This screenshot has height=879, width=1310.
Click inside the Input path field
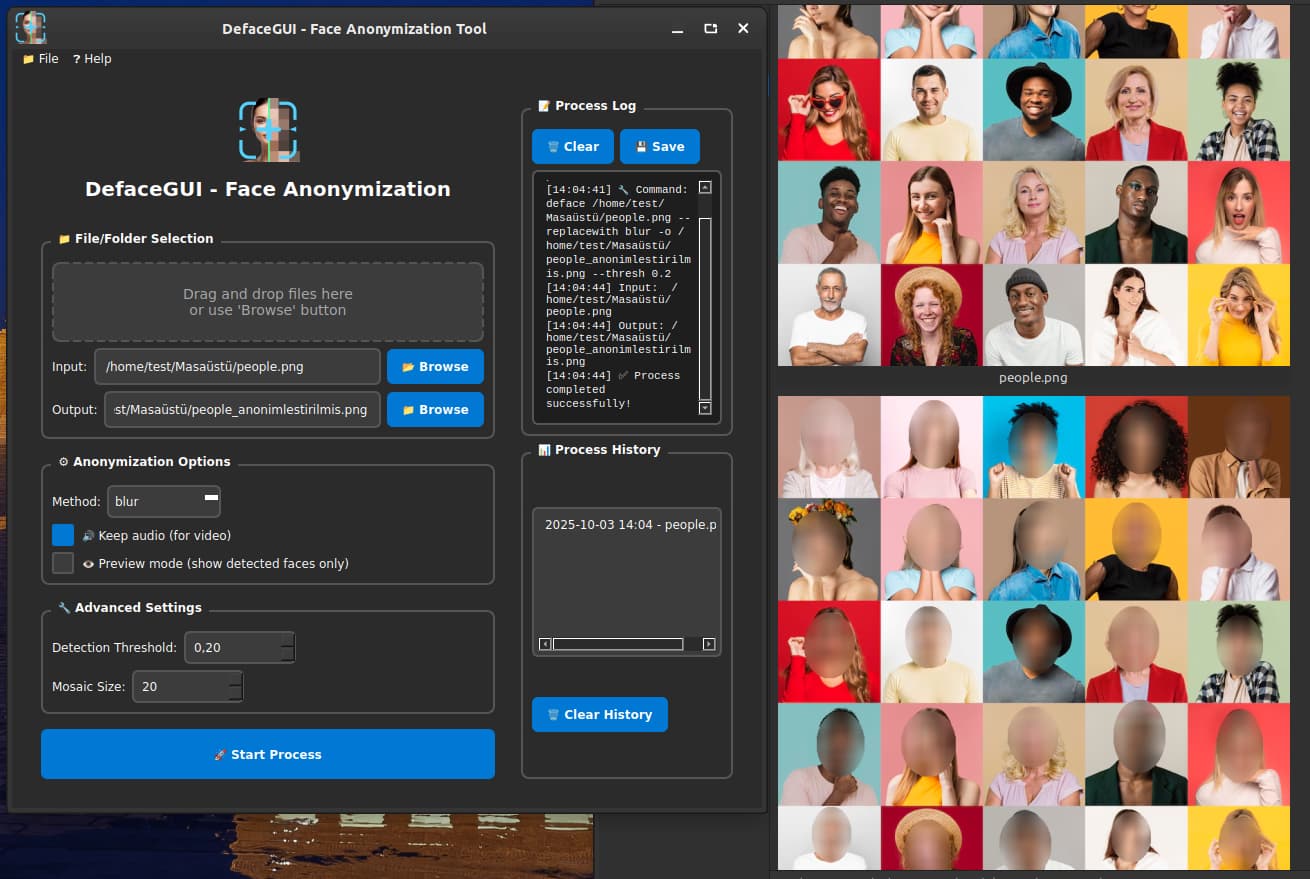(237, 367)
